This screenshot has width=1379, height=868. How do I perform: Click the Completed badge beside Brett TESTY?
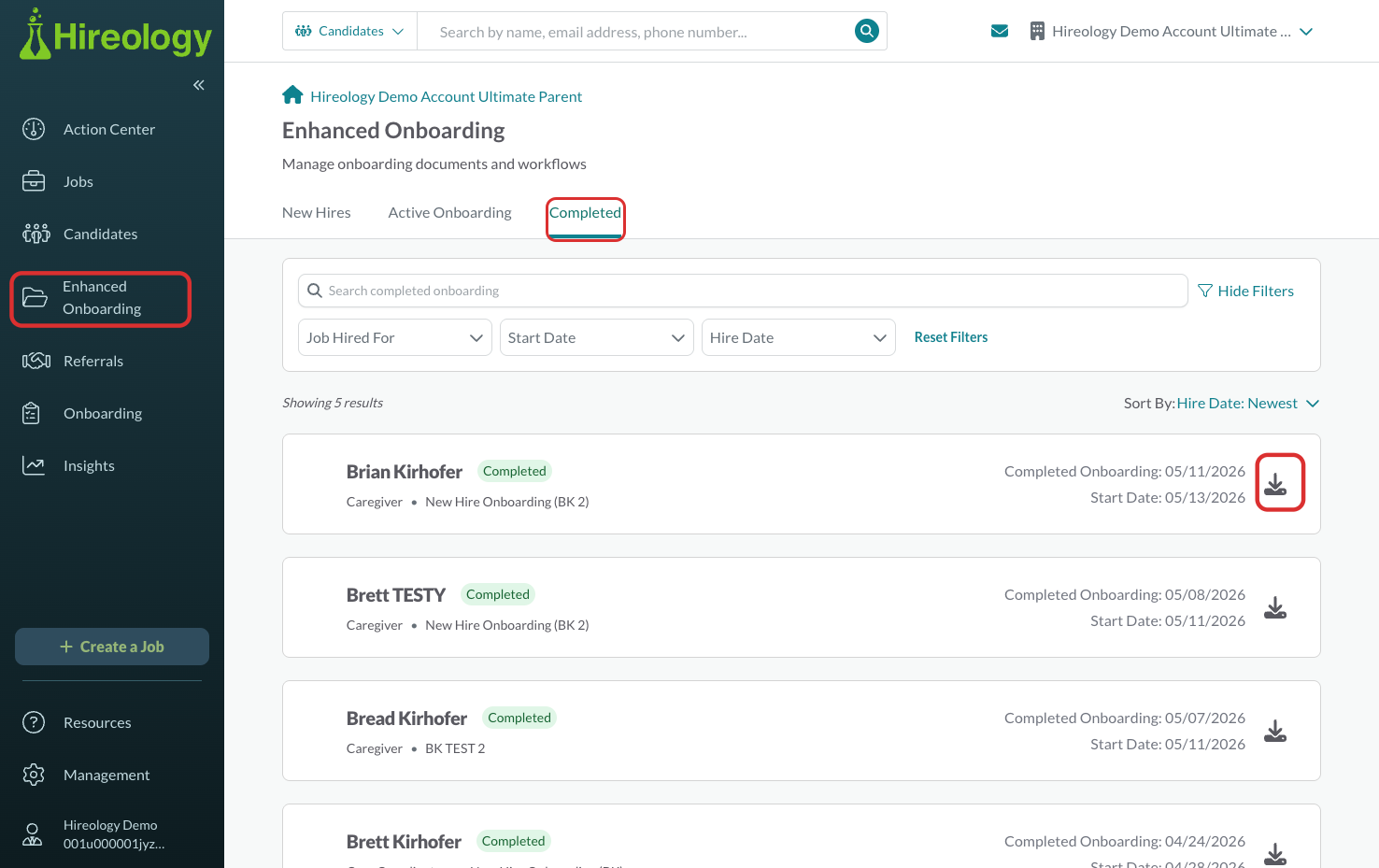pos(498,594)
